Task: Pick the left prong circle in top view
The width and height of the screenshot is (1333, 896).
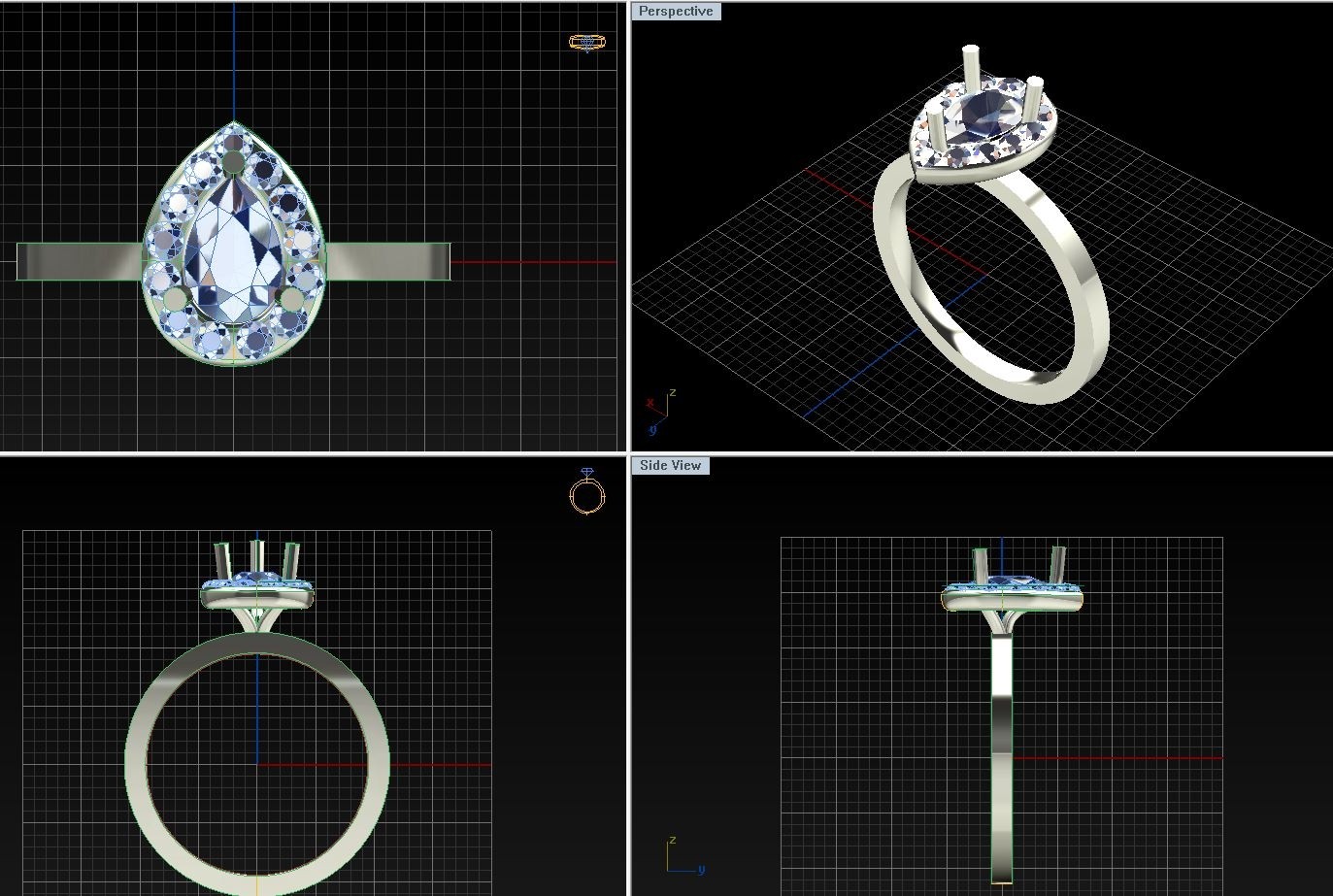Action: tap(176, 298)
